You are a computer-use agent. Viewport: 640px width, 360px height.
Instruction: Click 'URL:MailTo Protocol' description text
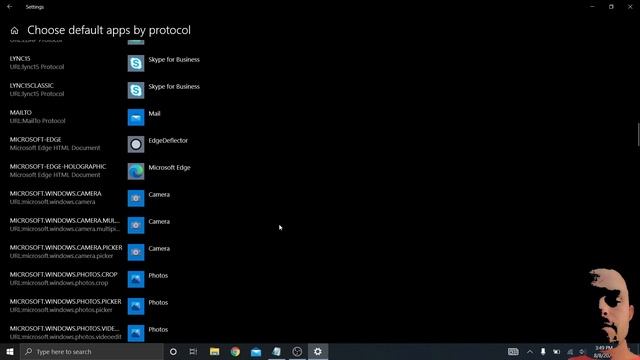click(x=38, y=121)
